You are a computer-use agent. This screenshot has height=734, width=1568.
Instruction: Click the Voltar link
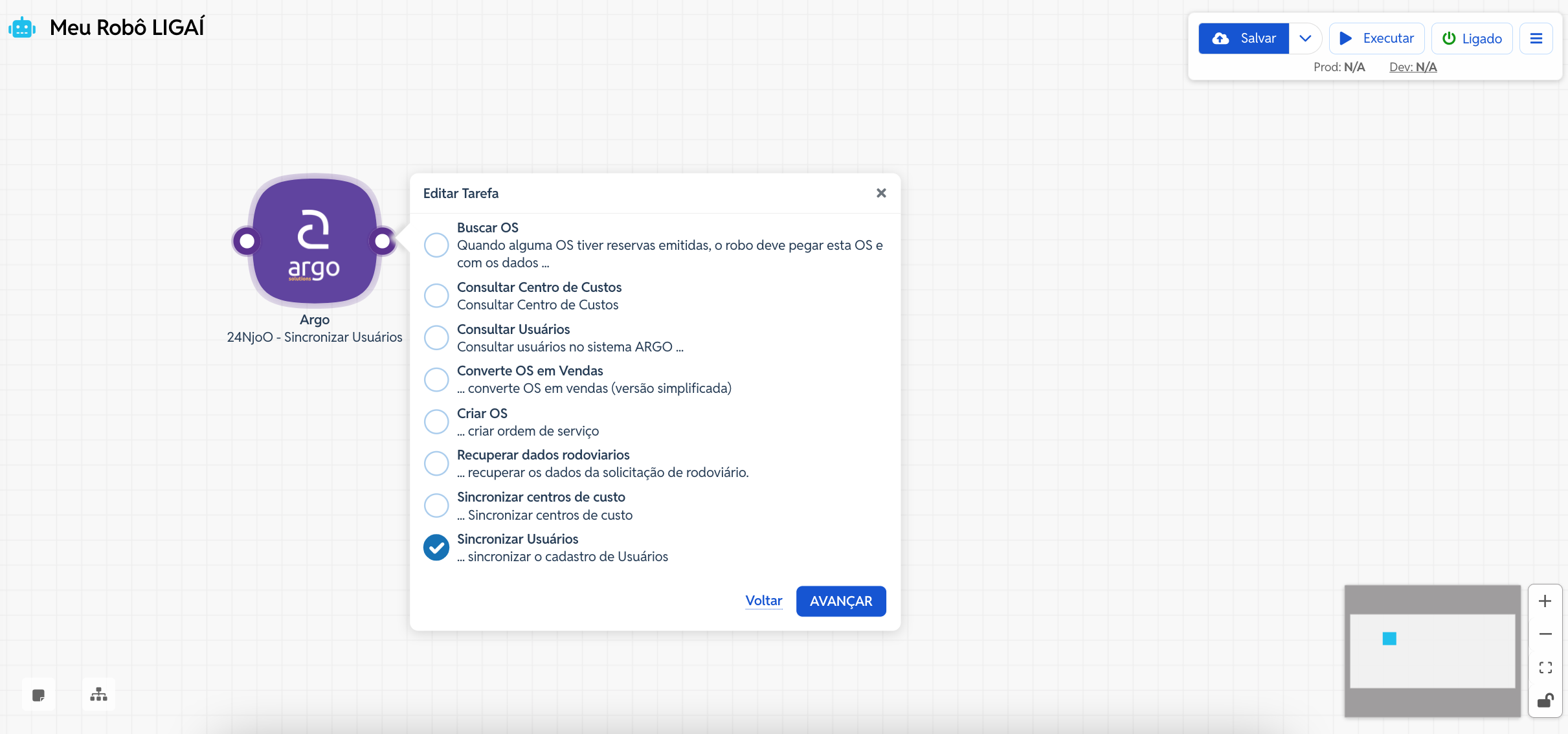tap(763, 601)
